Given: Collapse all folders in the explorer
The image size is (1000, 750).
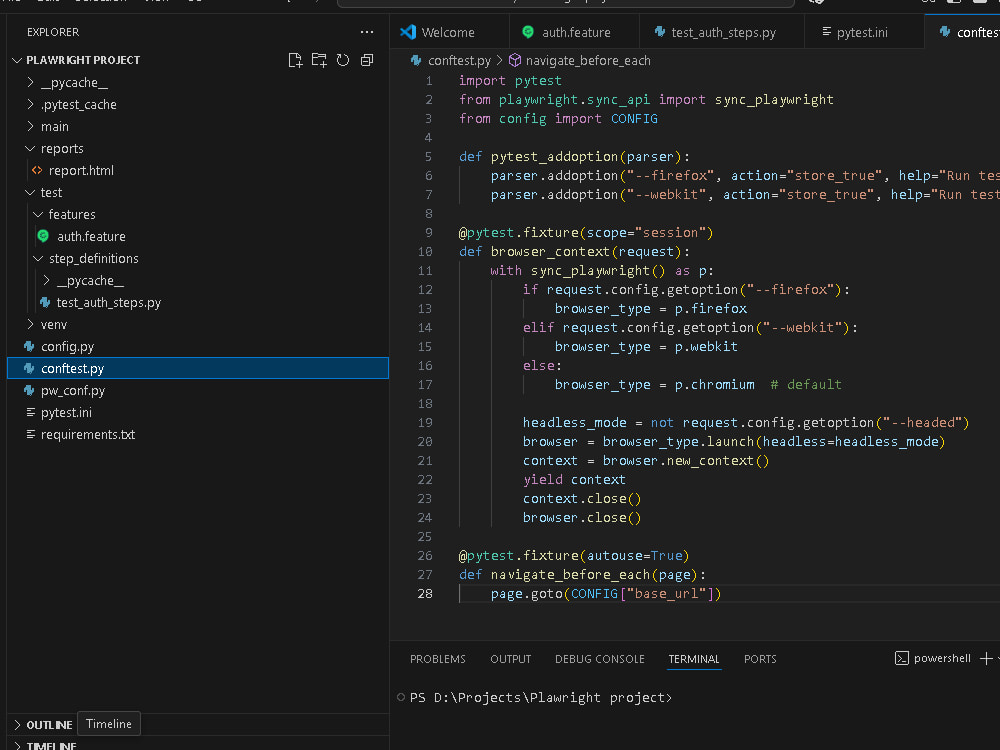Looking at the screenshot, I should [x=367, y=60].
